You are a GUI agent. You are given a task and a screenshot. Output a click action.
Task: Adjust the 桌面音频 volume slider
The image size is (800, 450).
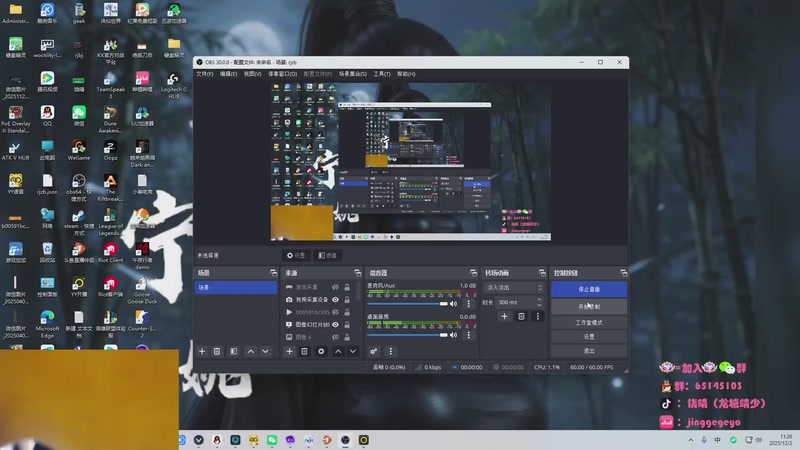point(407,335)
